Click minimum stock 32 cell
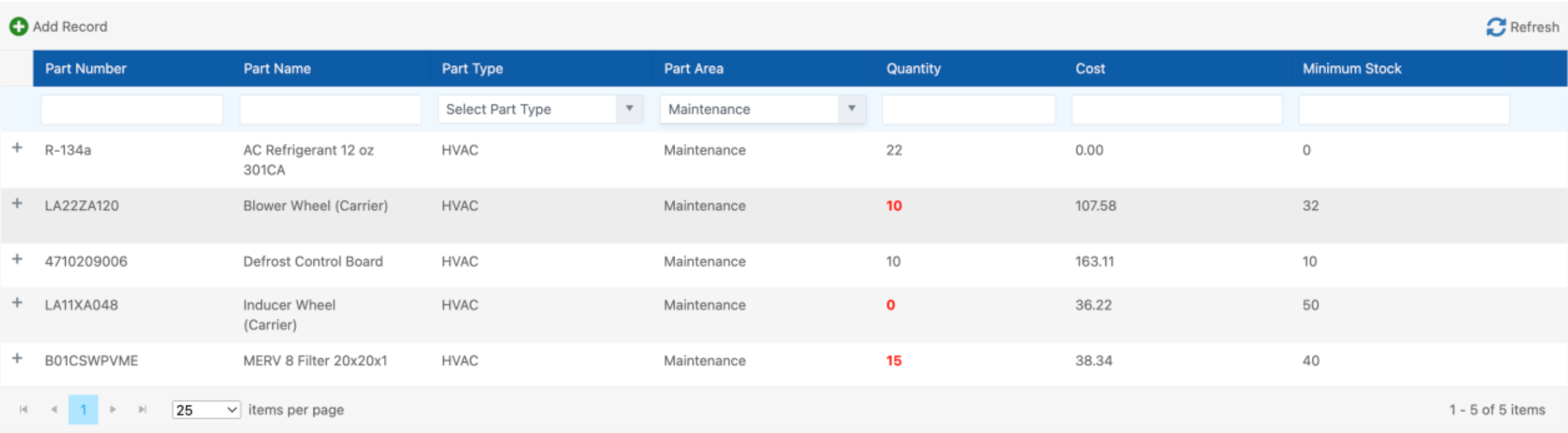This screenshot has height=433, width=1568. 1311,206
